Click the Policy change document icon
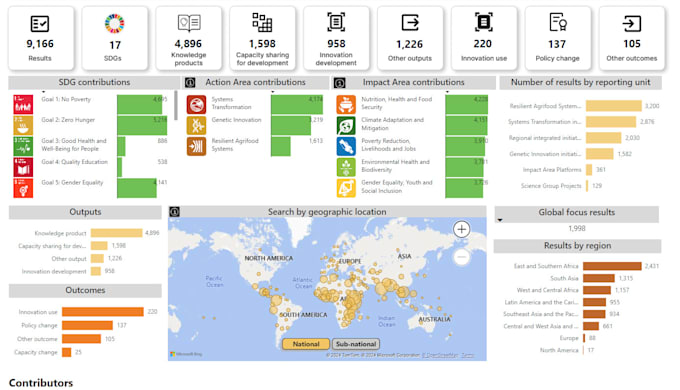The width and height of the screenshot is (680, 390). tap(558, 23)
